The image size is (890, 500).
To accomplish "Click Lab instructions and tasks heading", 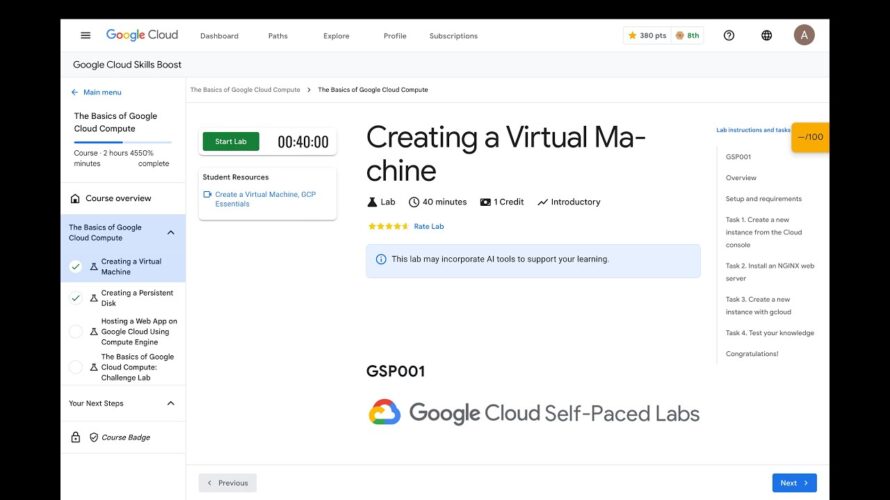I will pos(753,130).
